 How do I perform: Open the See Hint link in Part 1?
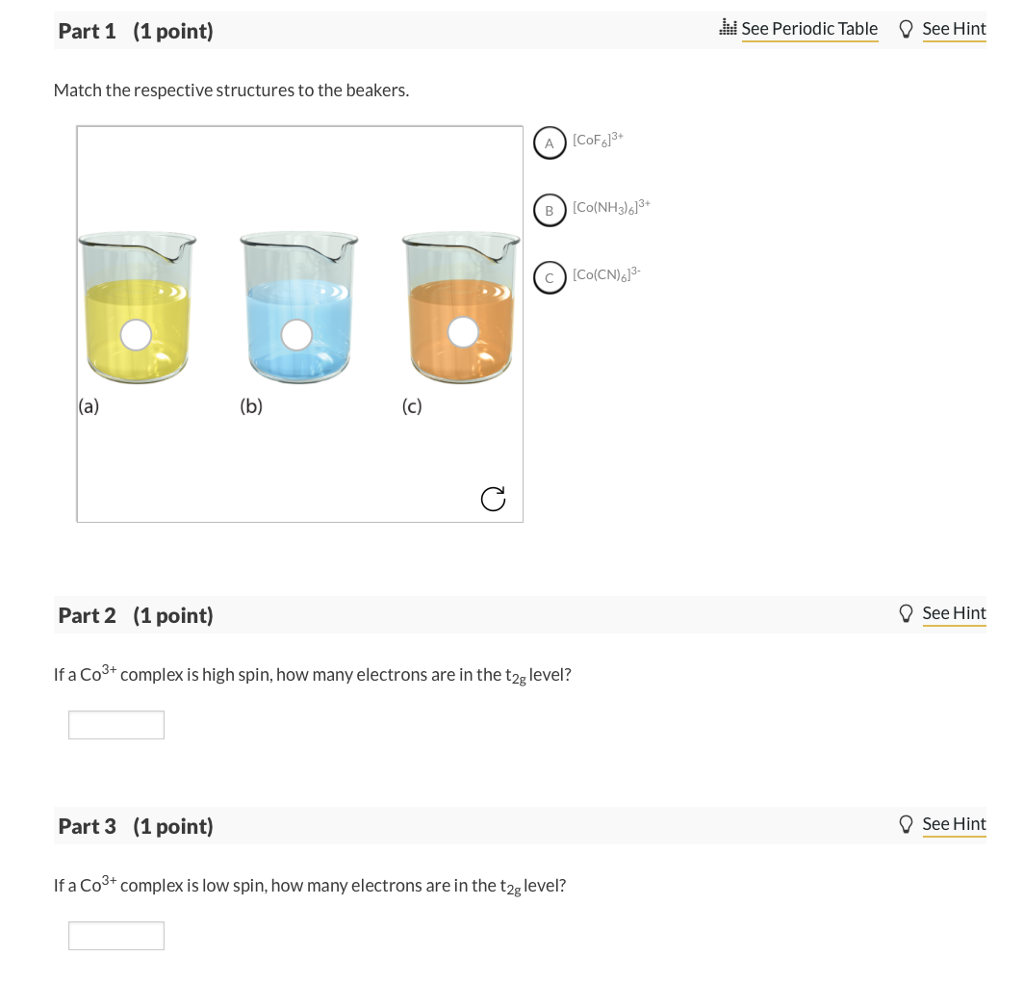(953, 28)
